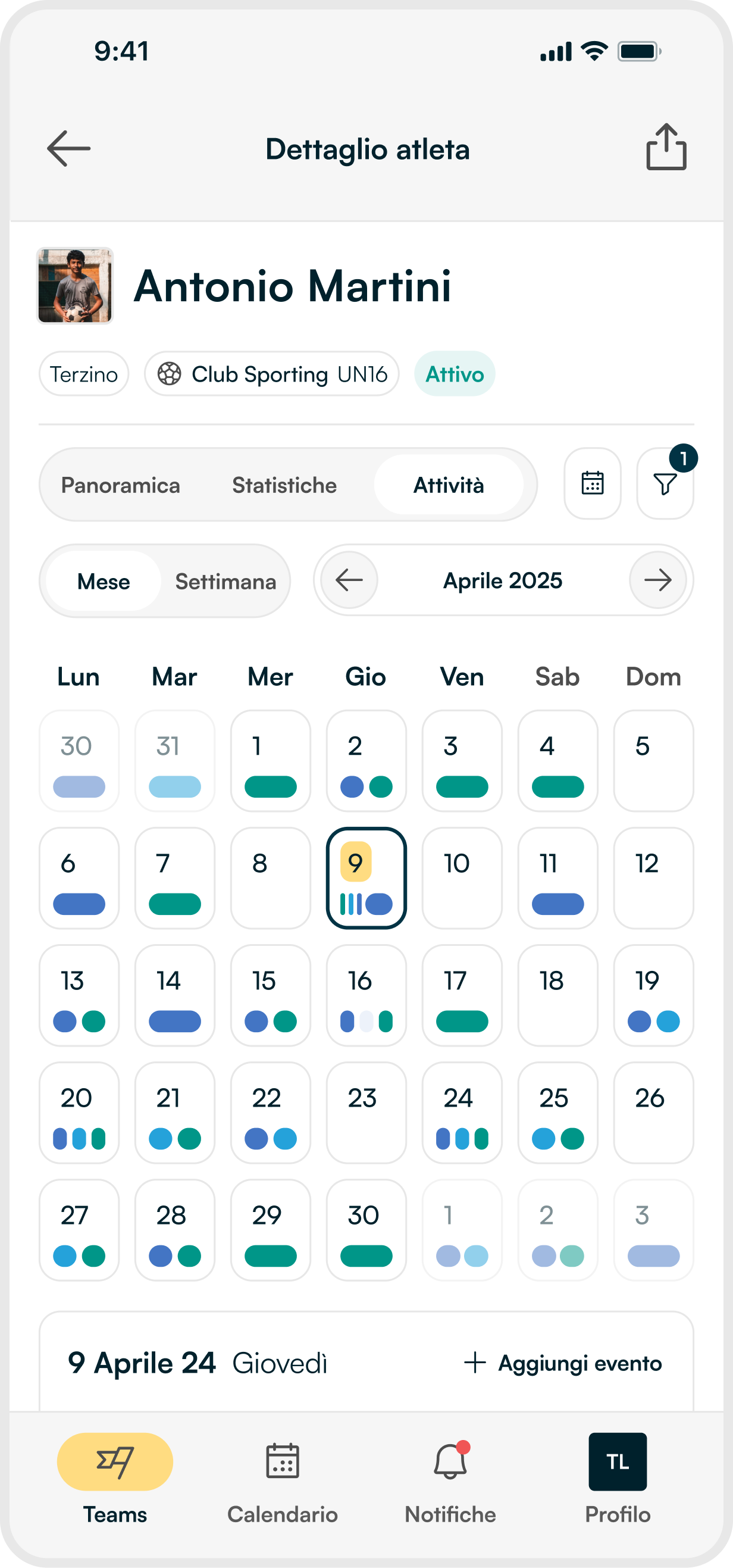Open the filter funnel icon
The width and height of the screenshot is (733, 1568).
665,484
